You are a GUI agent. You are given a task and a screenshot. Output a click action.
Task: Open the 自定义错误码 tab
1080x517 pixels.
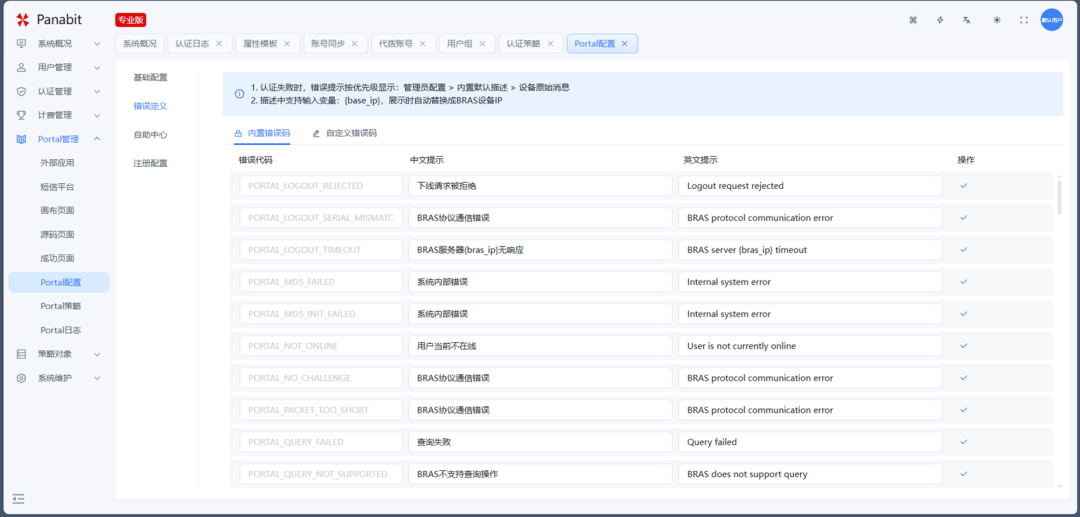[x=344, y=133]
